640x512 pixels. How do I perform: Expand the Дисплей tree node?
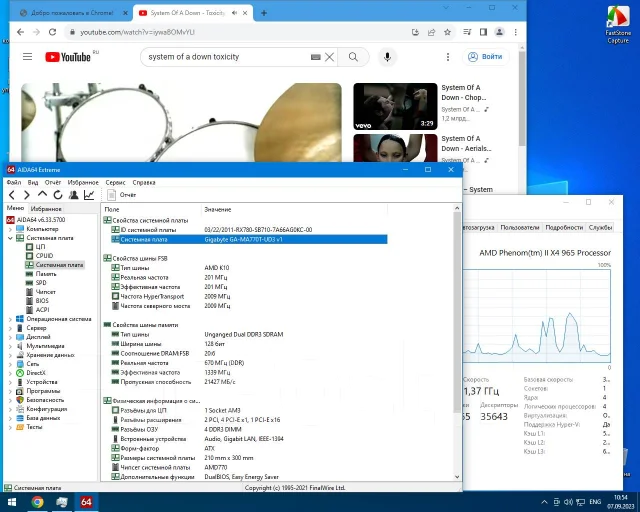click(11, 337)
